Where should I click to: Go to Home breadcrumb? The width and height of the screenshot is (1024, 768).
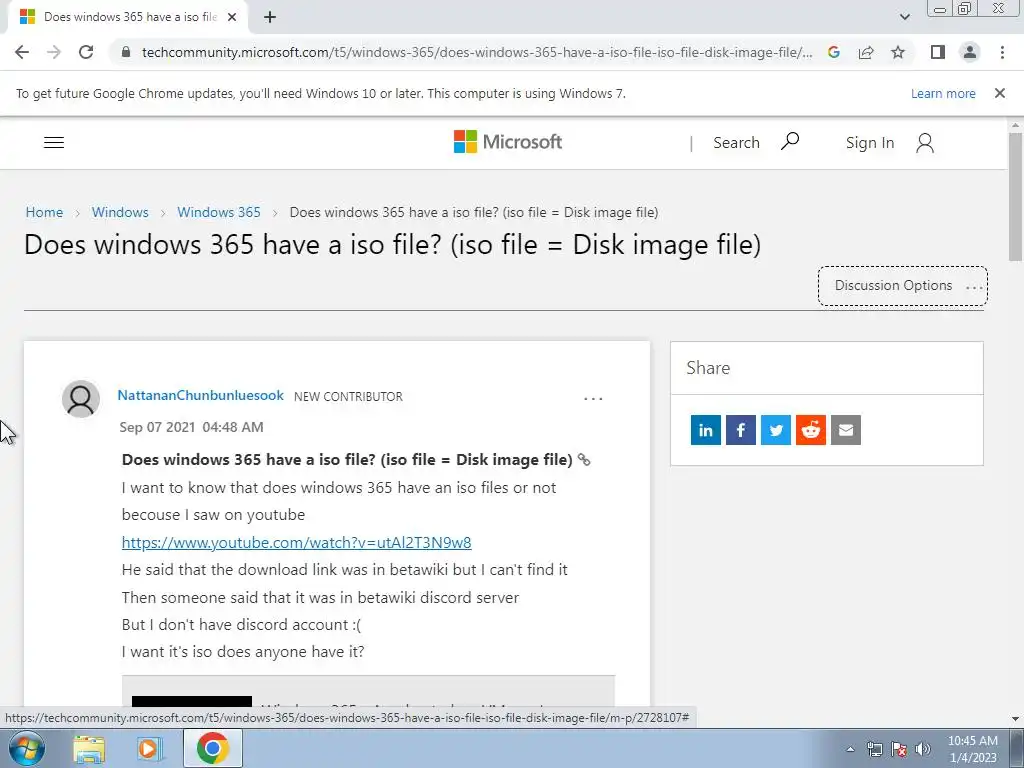click(x=44, y=212)
